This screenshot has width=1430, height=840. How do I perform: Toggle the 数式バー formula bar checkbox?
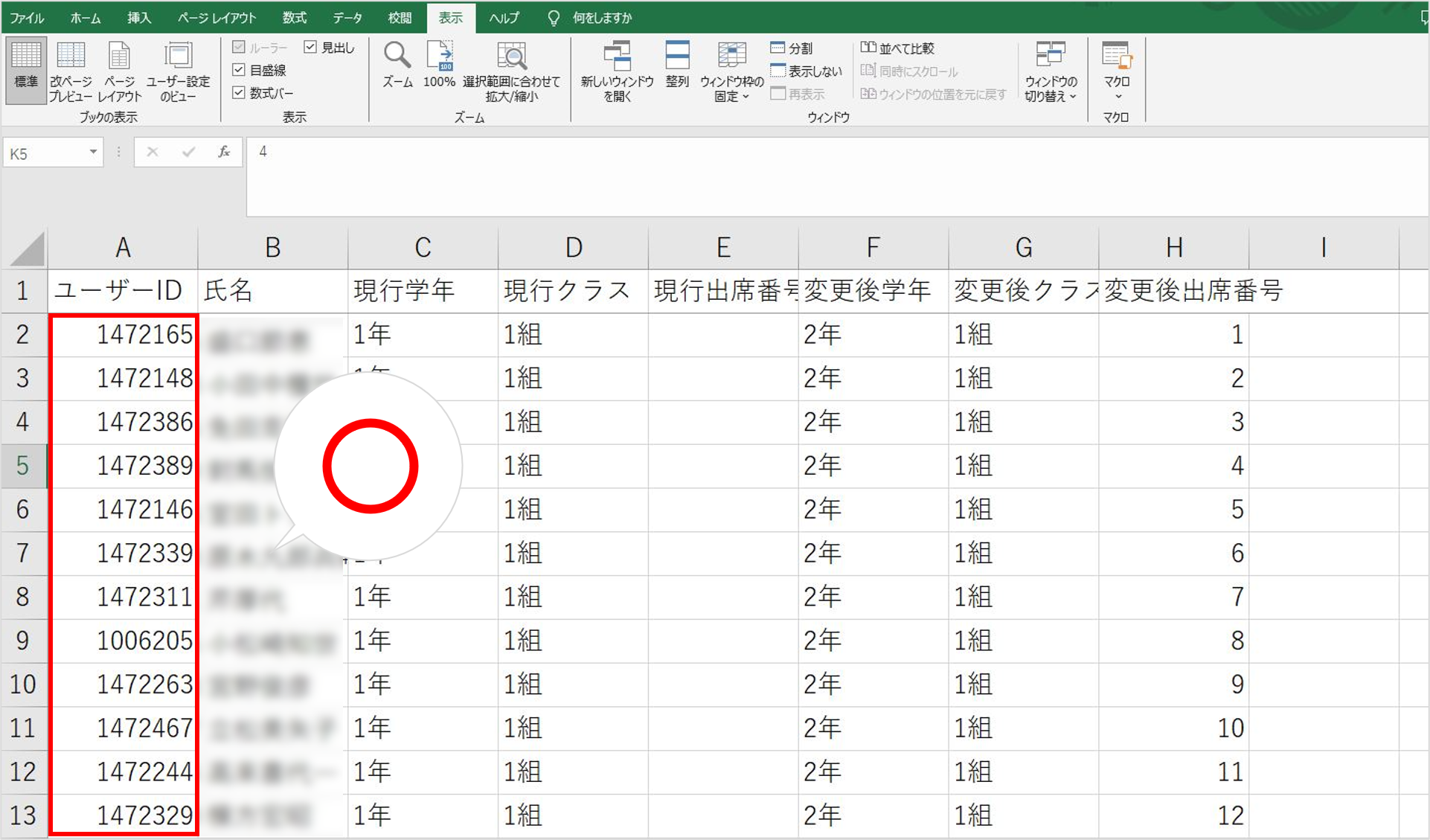(x=239, y=93)
